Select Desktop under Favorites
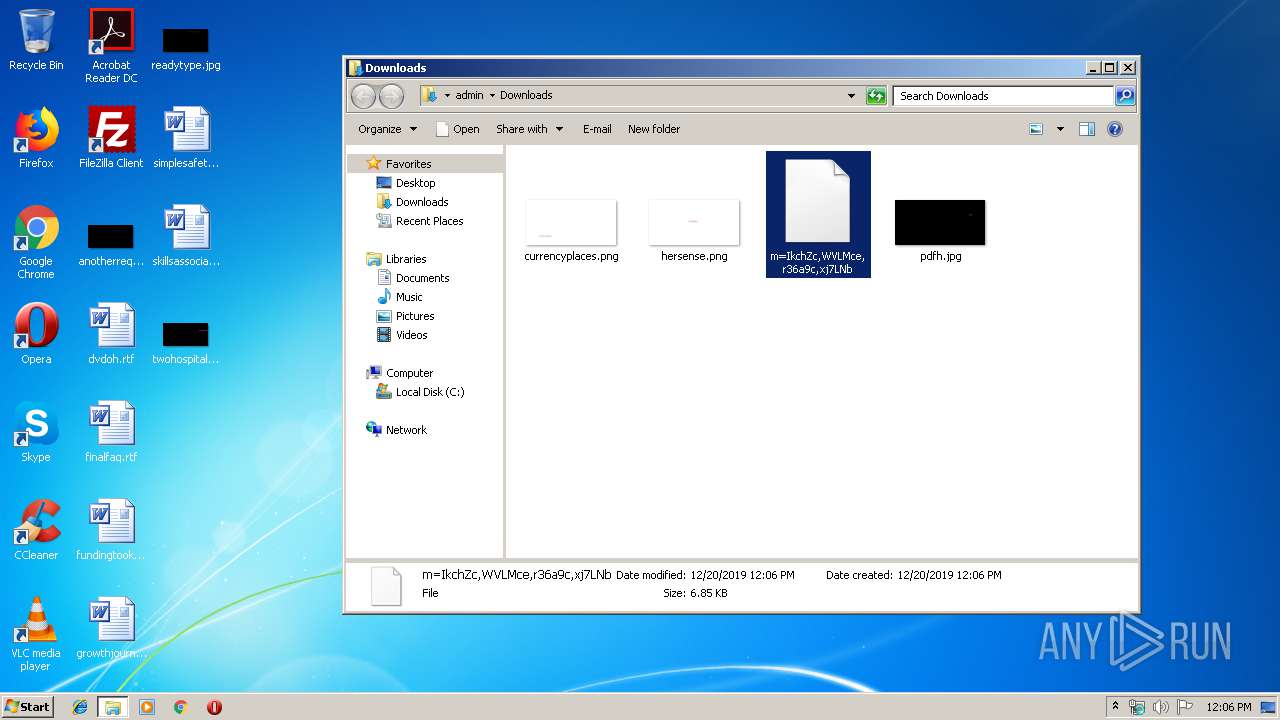Viewport: 1280px width, 720px height. (415, 183)
